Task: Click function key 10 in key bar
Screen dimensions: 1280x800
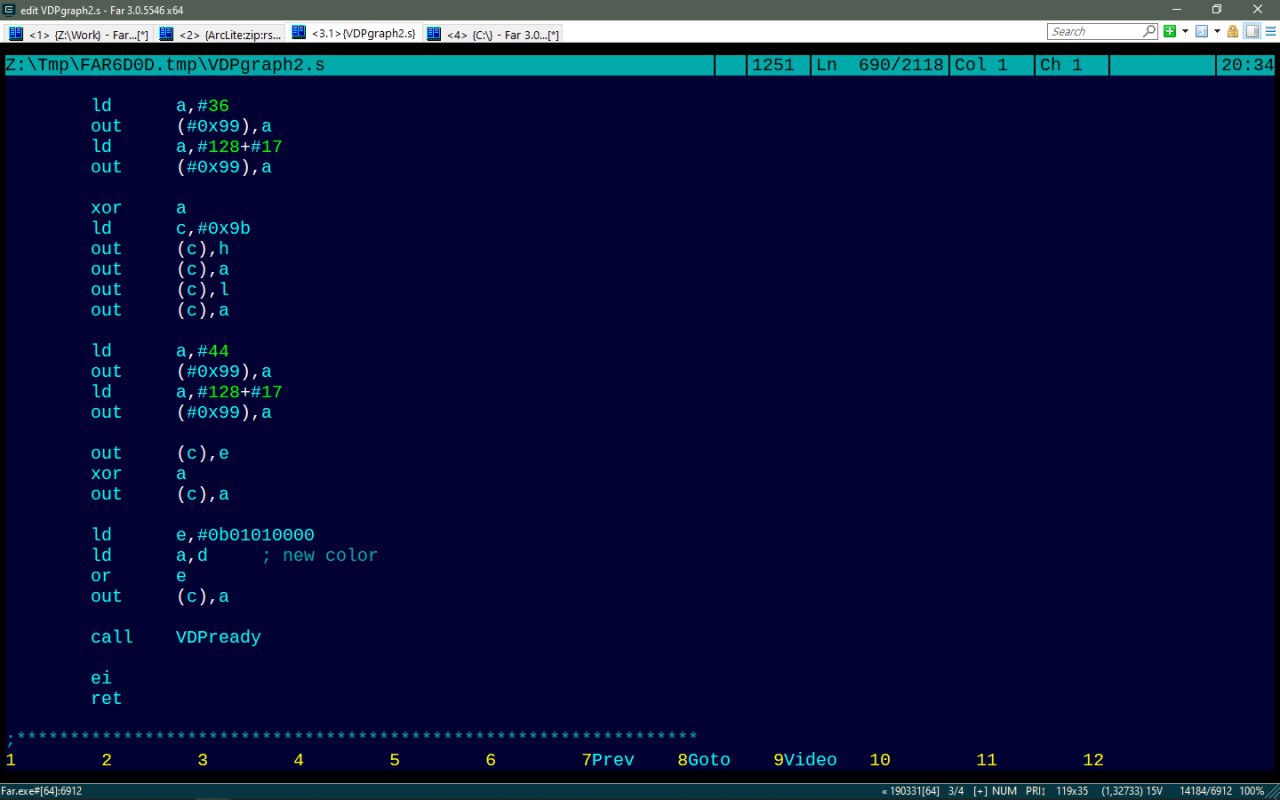Action: [x=880, y=760]
